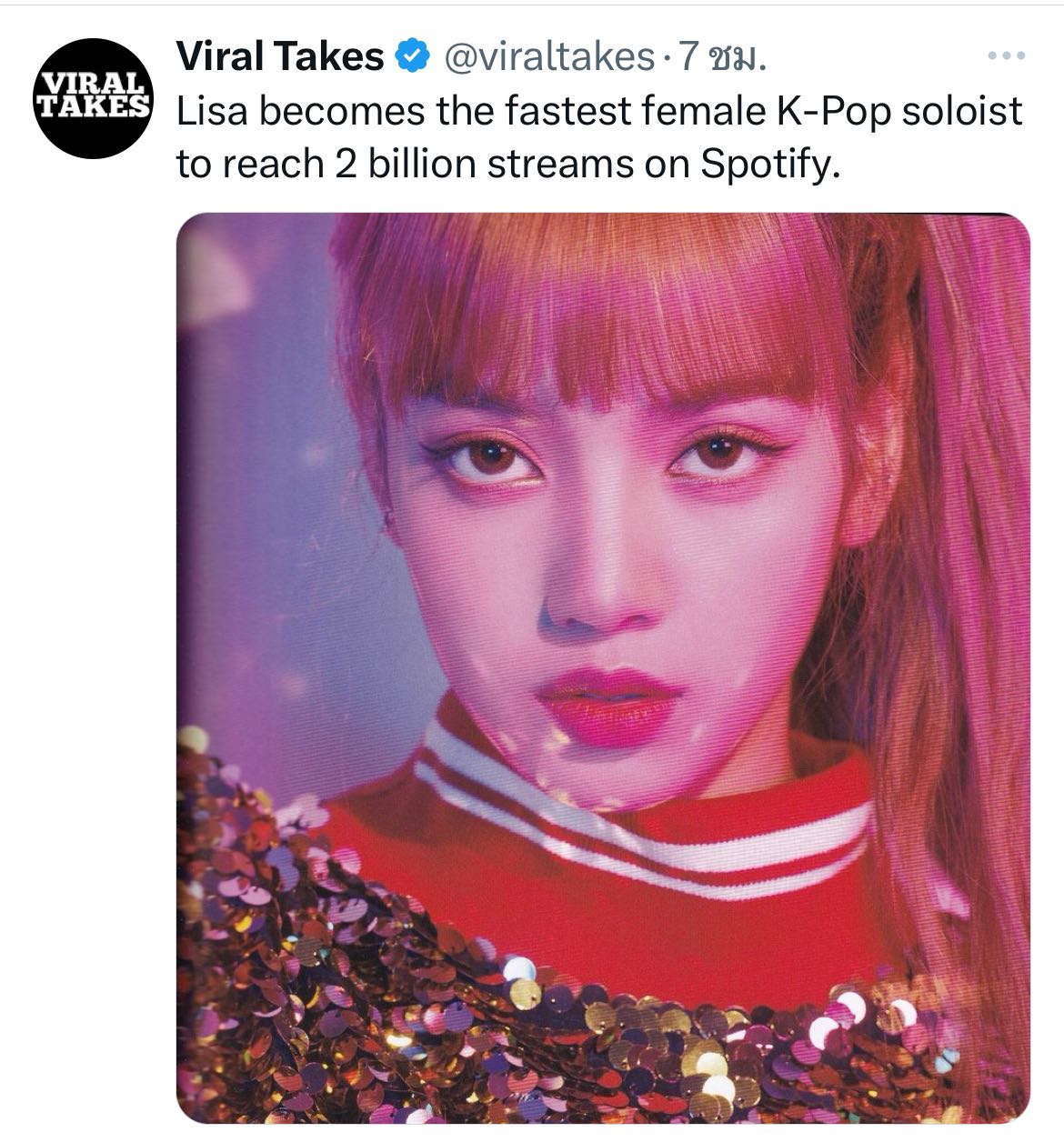Open the tweet by clicking its text
Screen dimensions: 1064x1142
[x=599, y=138]
